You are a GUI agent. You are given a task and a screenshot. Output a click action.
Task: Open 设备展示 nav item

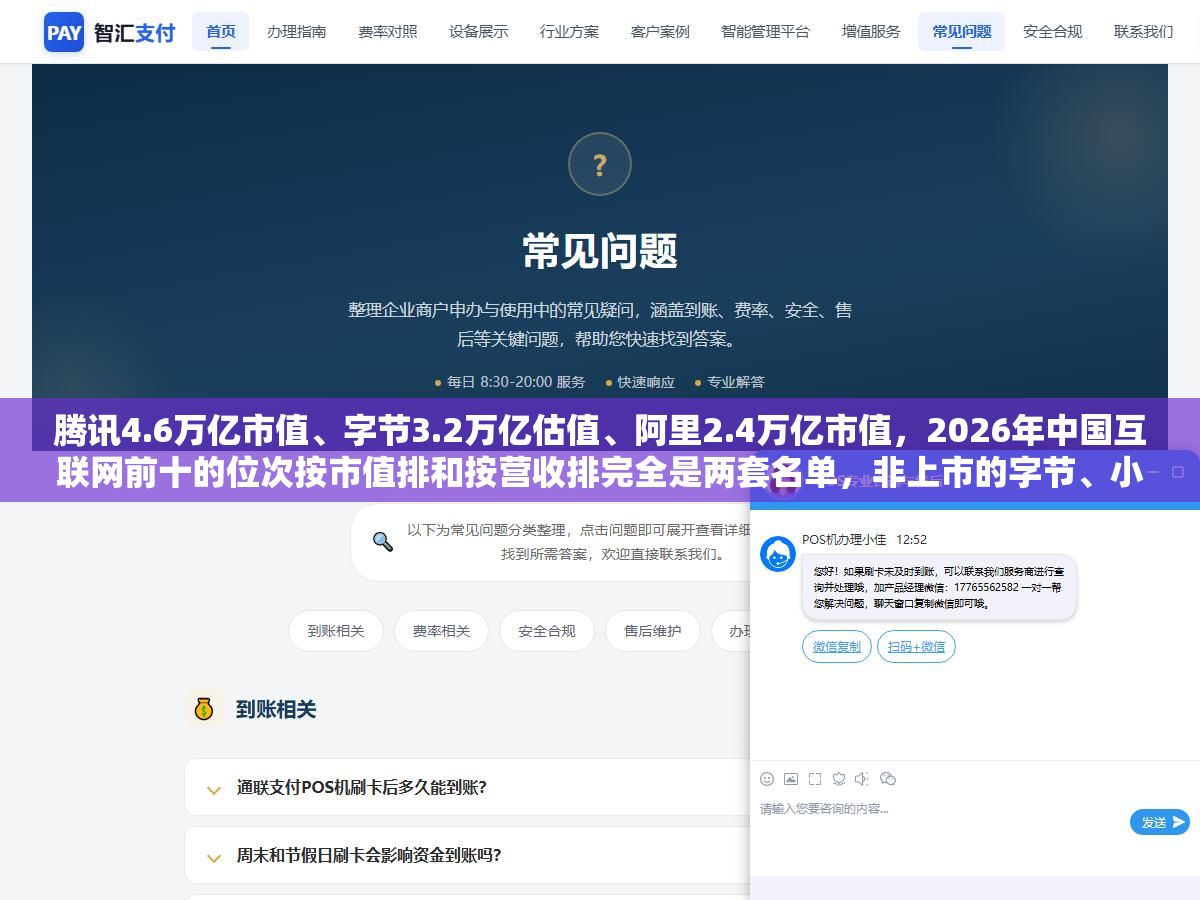click(x=478, y=32)
